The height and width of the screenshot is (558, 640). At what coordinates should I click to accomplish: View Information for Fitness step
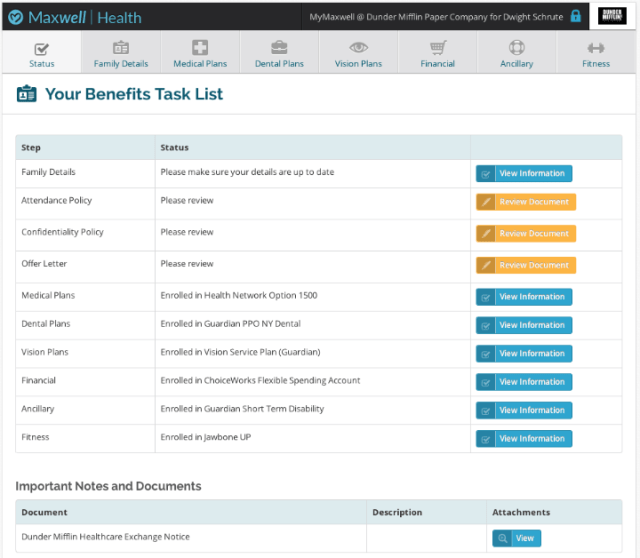click(x=524, y=439)
